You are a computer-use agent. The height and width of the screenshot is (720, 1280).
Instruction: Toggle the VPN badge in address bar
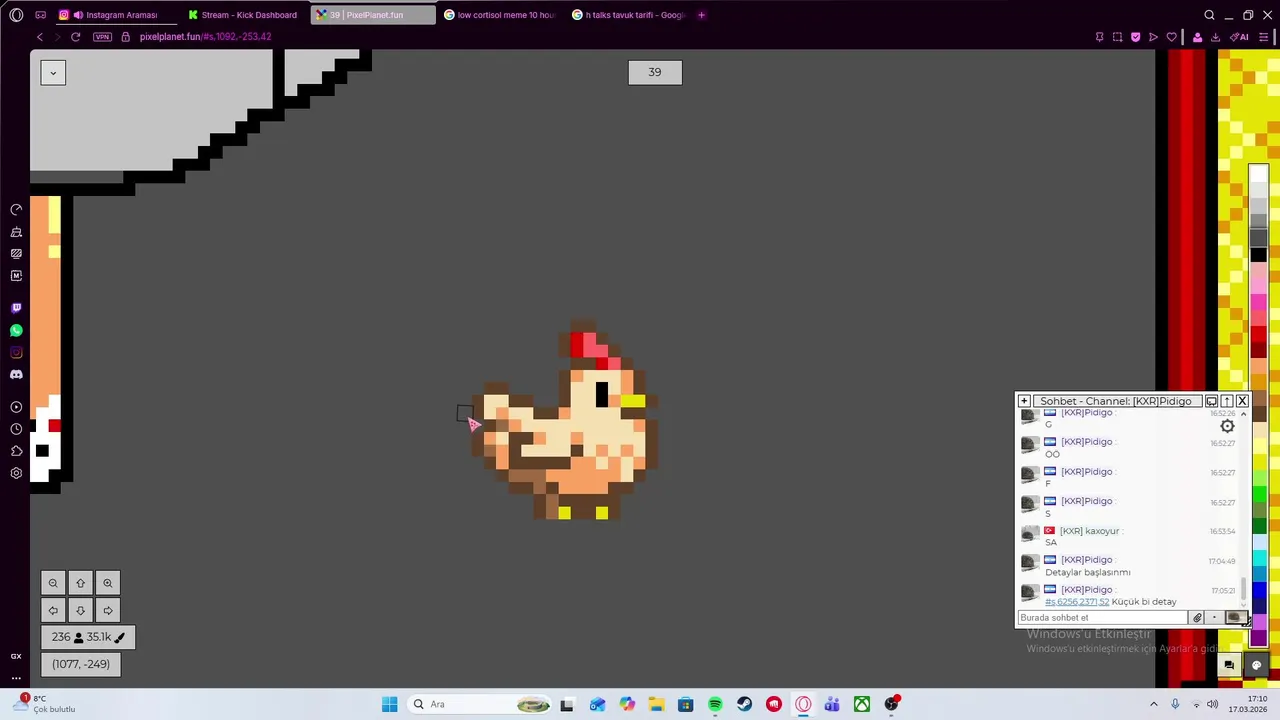click(x=102, y=37)
